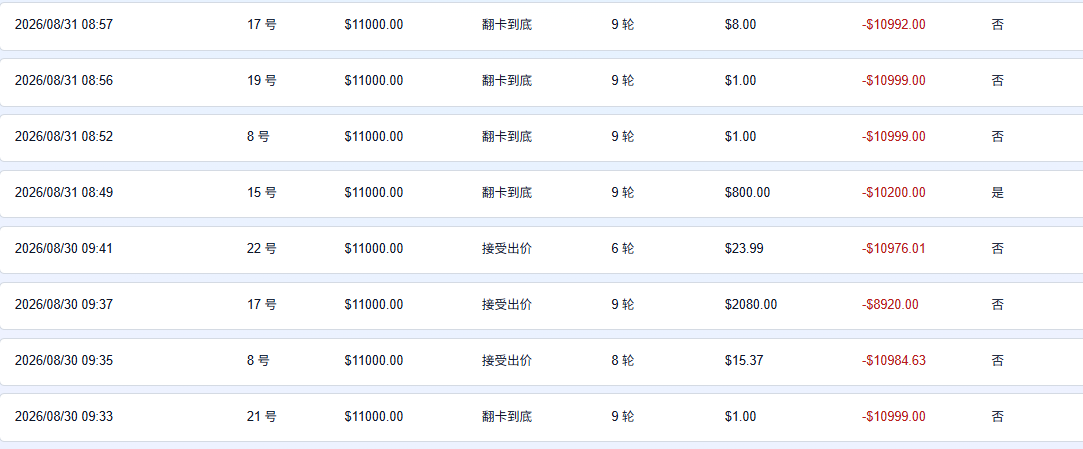Click the $23.99 accepted offer amount
The image size is (1083, 449).
744,249
